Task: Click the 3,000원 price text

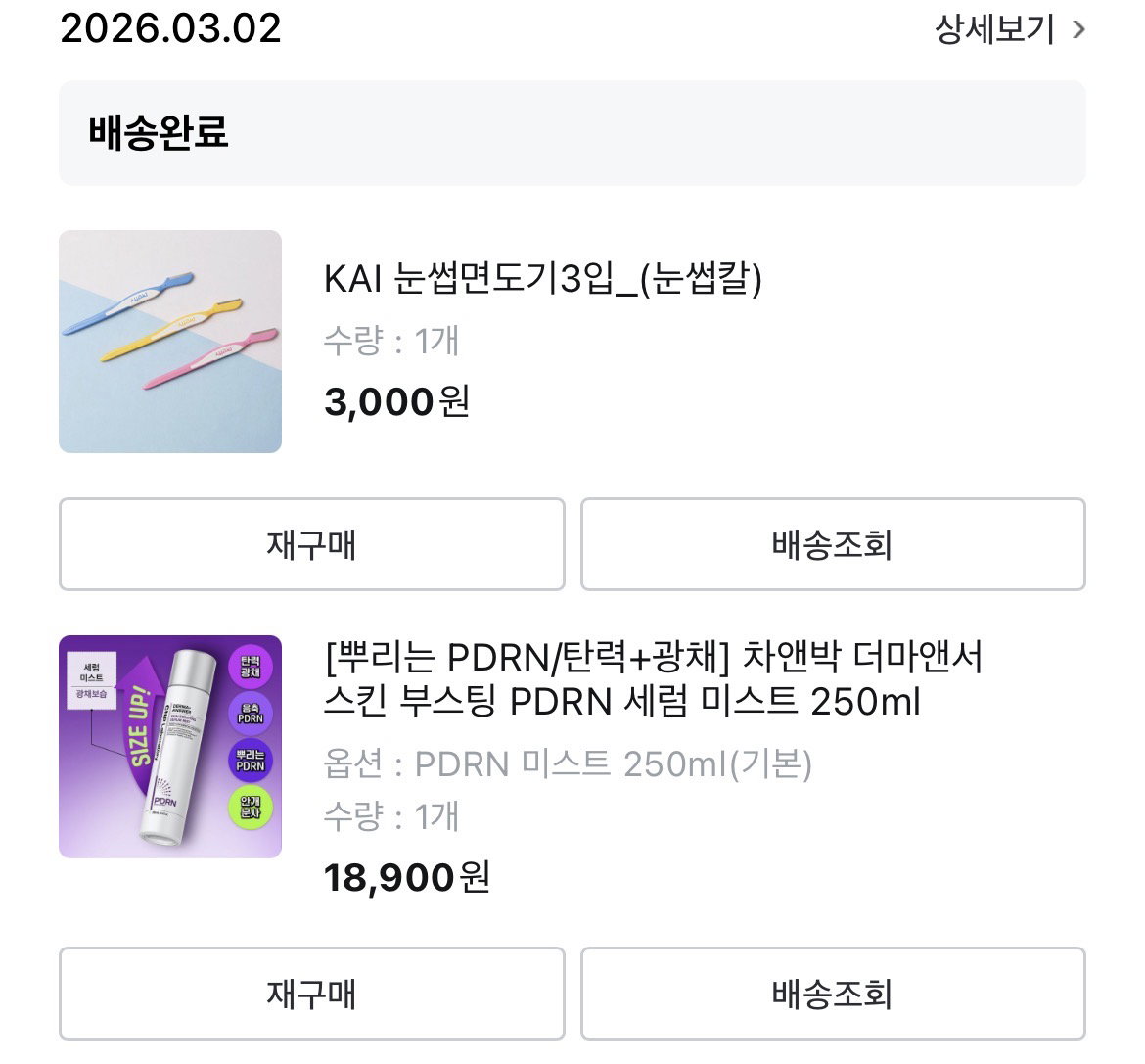Action: click(396, 401)
